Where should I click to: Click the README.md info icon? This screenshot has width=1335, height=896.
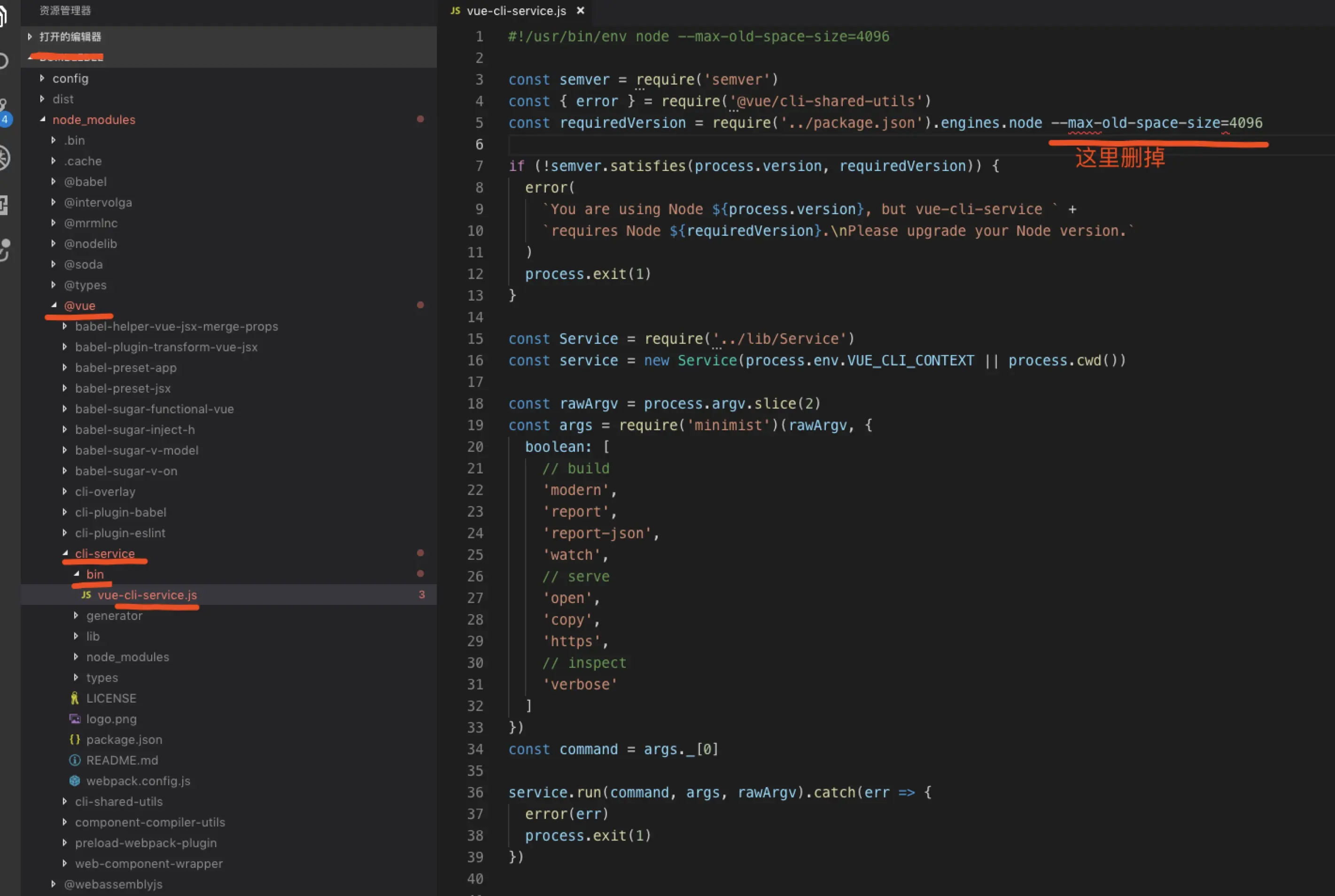tap(74, 760)
